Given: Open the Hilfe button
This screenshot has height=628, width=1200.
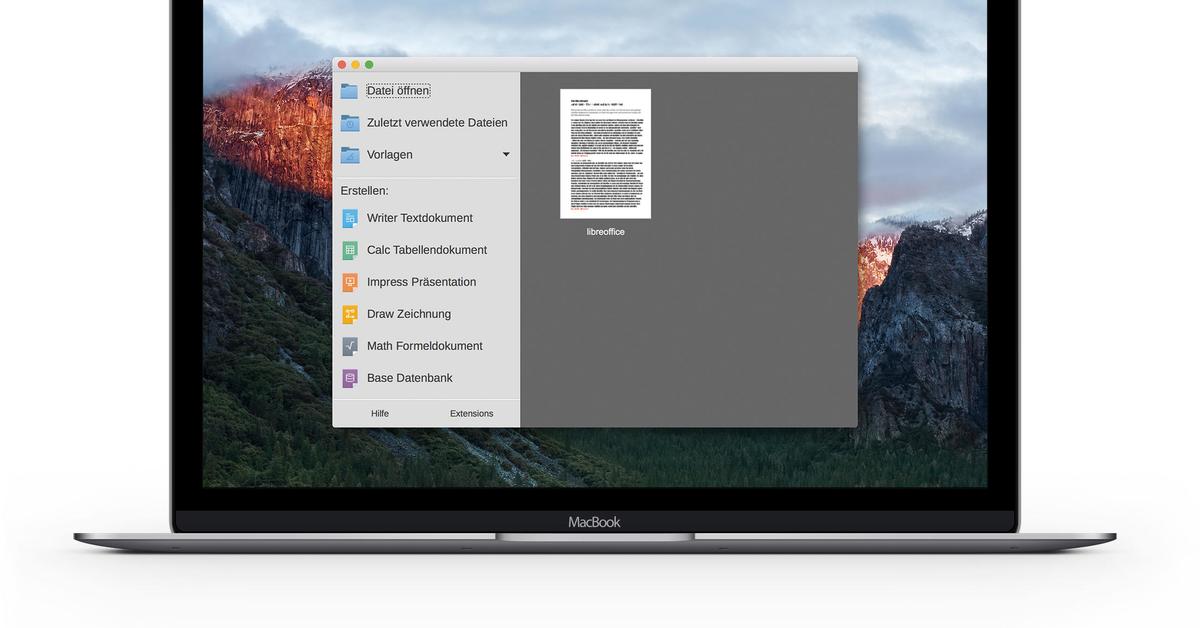Looking at the screenshot, I should (380, 413).
